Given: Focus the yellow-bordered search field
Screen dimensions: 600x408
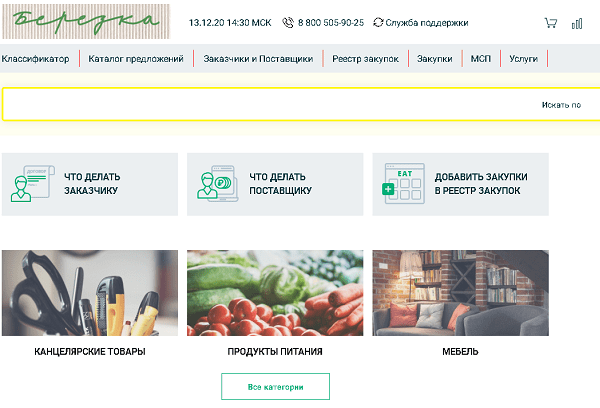Looking at the screenshot, I should tap(301, 104).
